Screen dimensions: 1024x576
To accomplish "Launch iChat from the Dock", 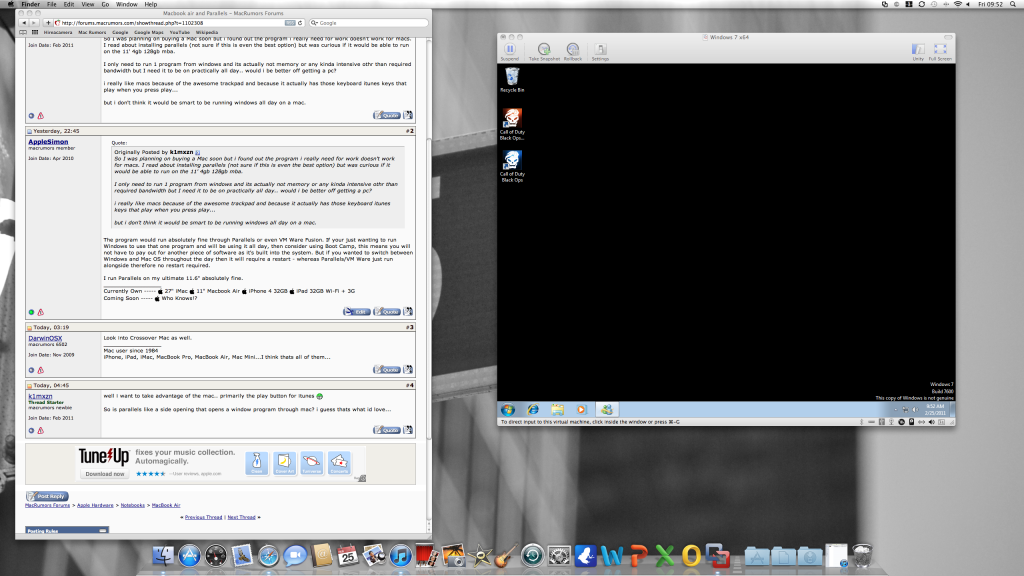I will click(295, 556).
